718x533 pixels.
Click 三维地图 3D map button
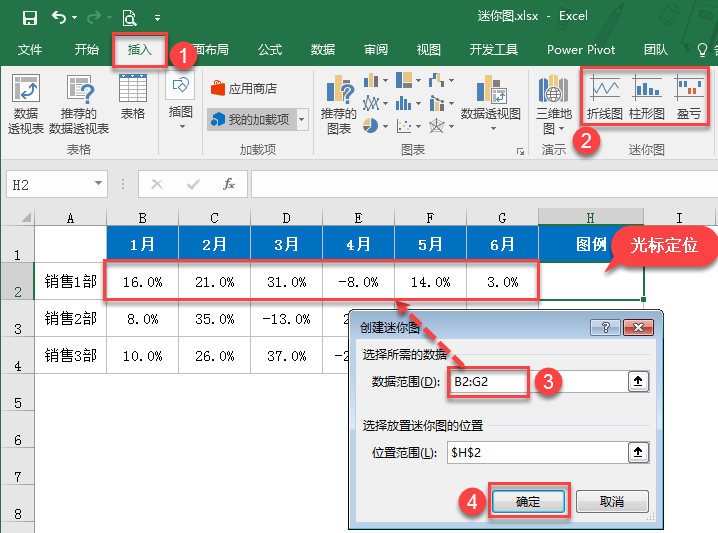[x=554, y=105]
